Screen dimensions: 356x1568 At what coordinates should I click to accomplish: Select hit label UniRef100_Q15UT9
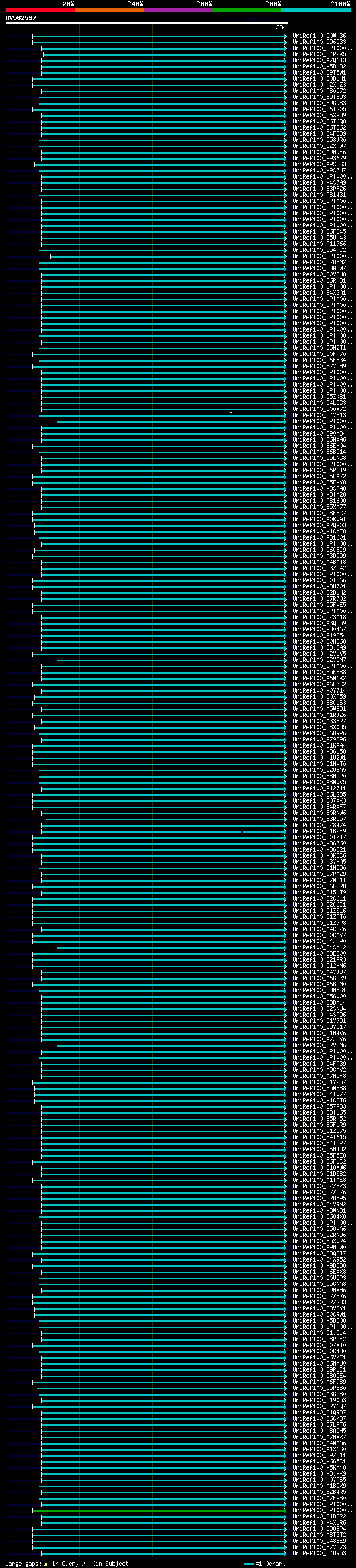tap(319, 892)
